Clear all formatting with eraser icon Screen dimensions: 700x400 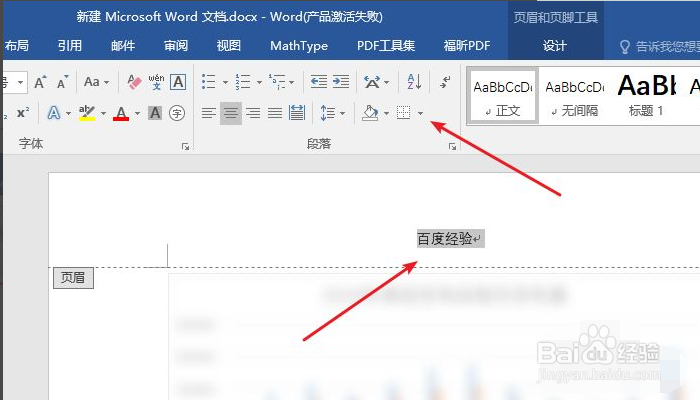(134, 82)
